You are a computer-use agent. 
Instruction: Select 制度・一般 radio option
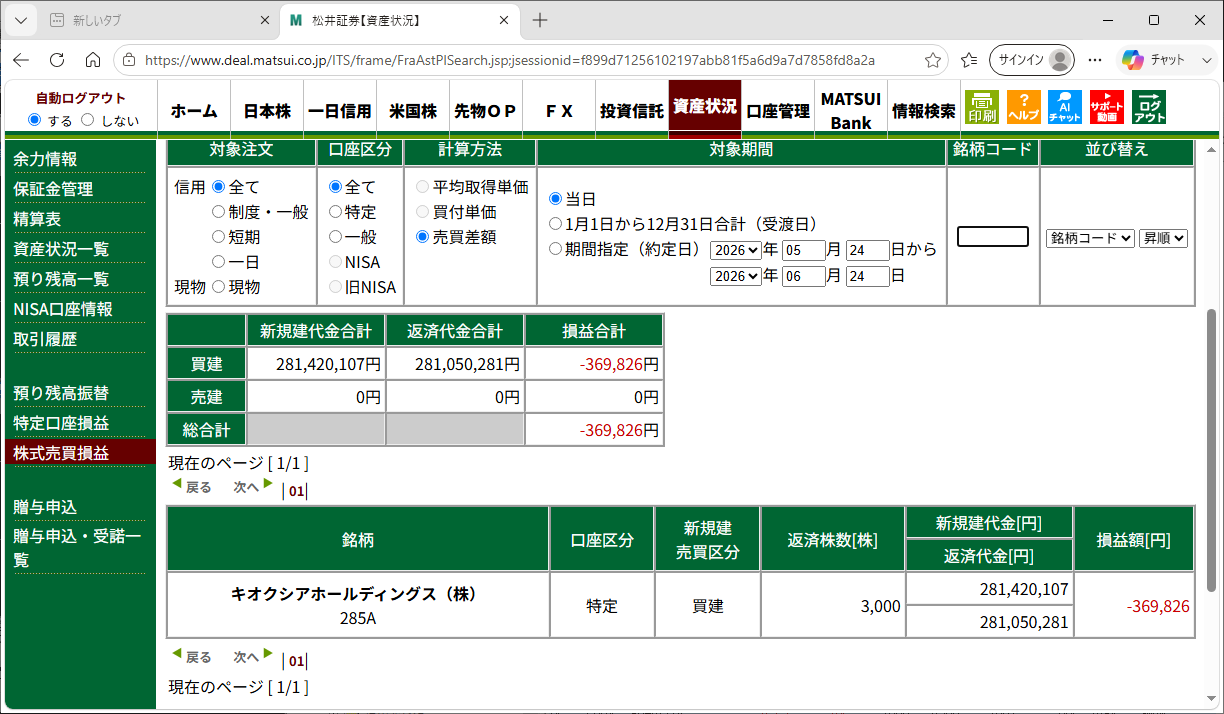pyautogui.click(x=218, y=212)
